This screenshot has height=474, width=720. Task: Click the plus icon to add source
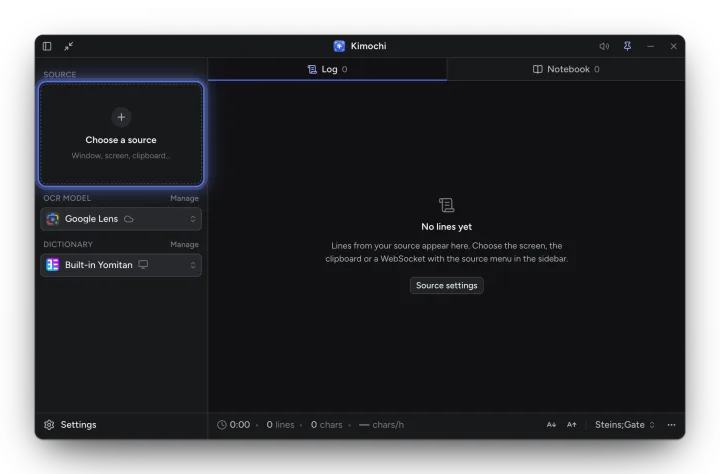[x=121, y=117]
